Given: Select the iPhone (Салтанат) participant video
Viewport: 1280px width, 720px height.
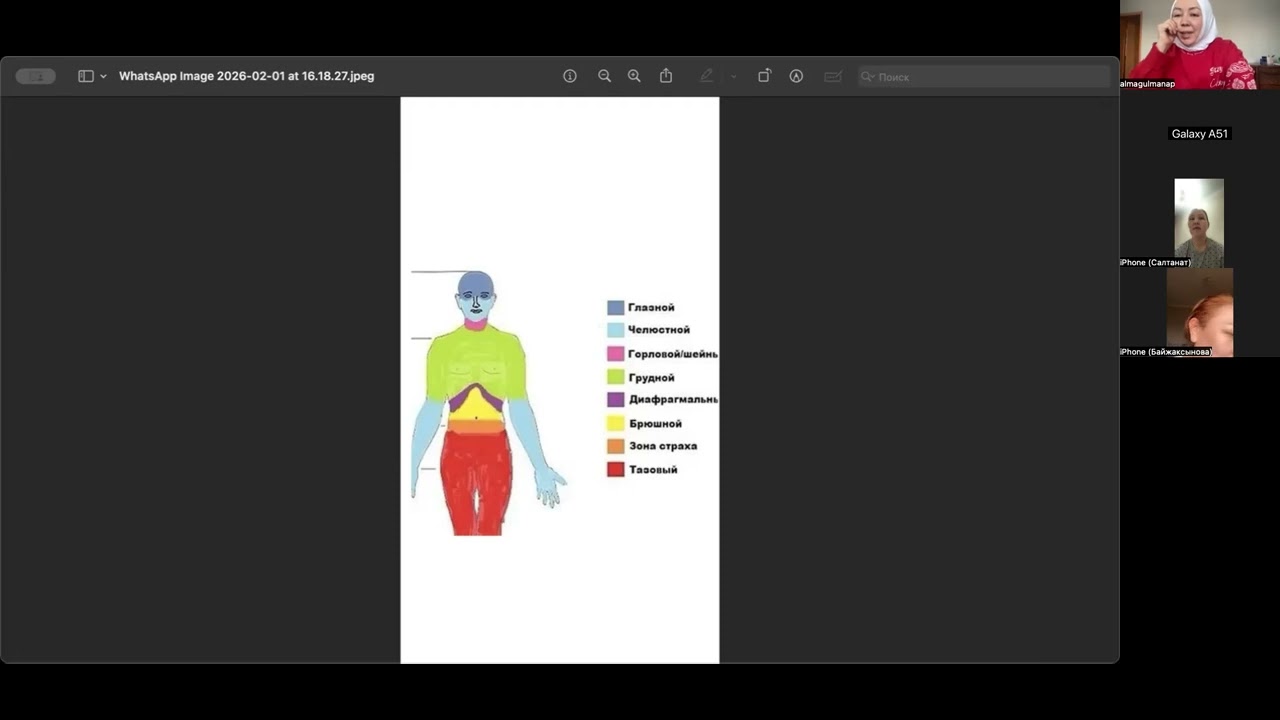Looking at the screenshot, I should pyautogui.click(x=1199, y=223).
